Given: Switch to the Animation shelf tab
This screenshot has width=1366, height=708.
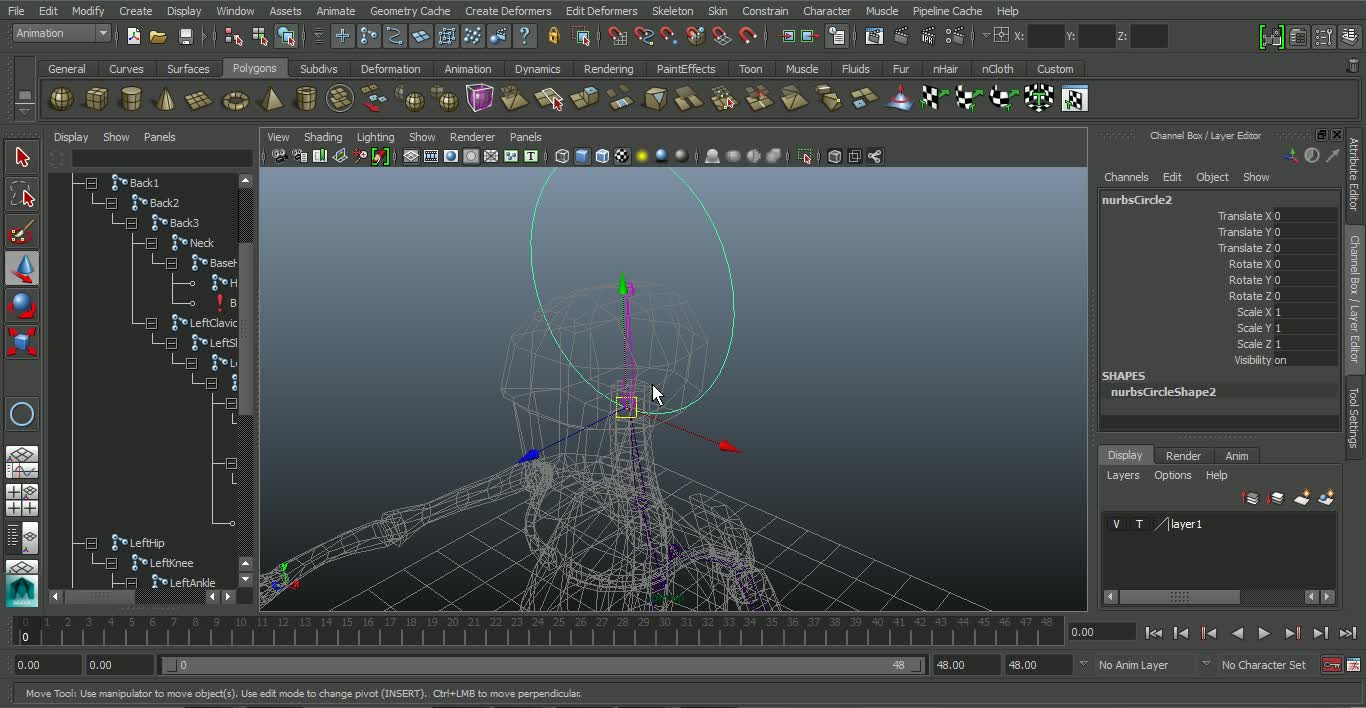Looking at the screenshot, I should (x=467, y=69).
